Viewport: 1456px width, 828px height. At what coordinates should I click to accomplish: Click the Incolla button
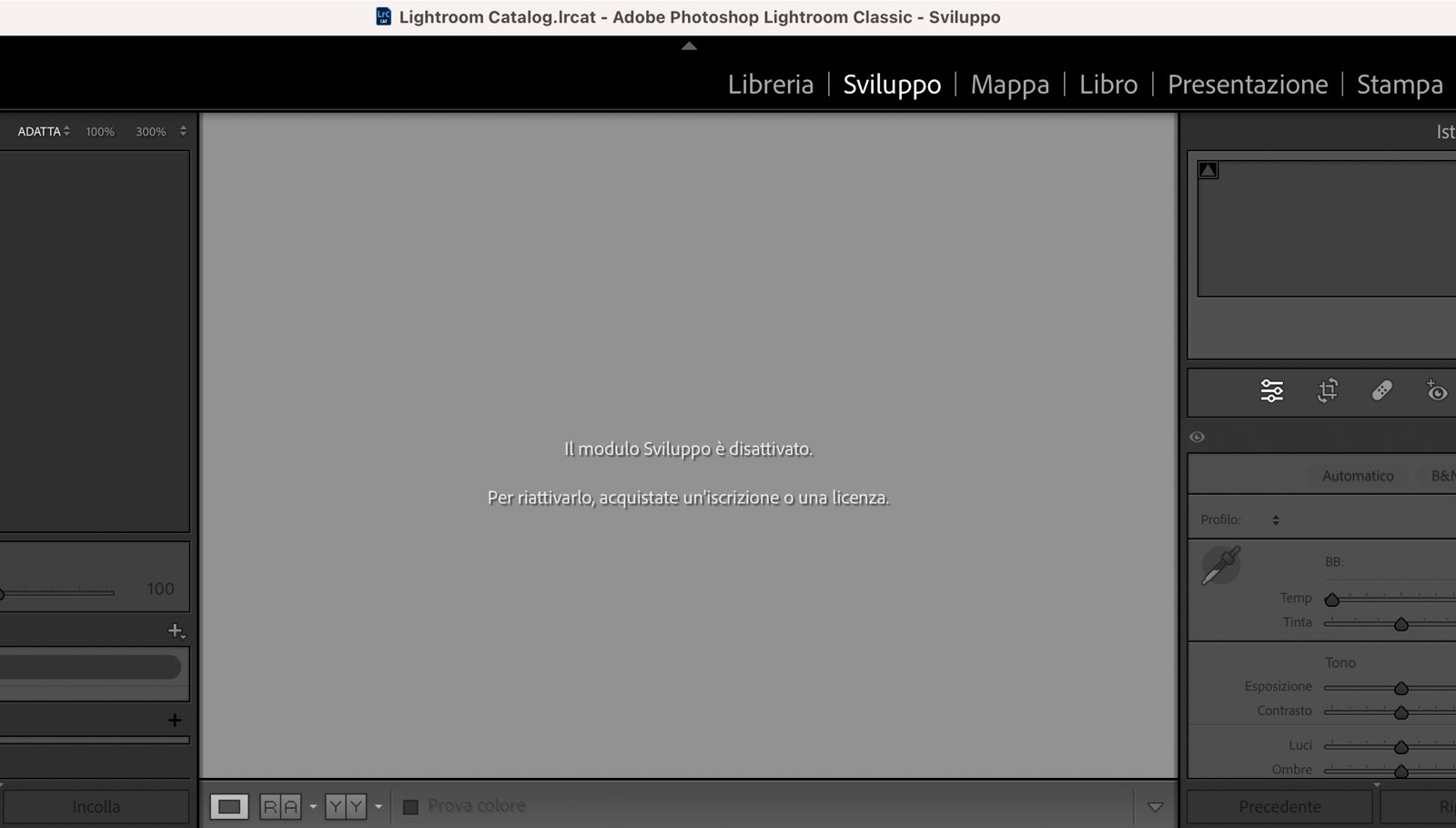[x=96, y=807]
